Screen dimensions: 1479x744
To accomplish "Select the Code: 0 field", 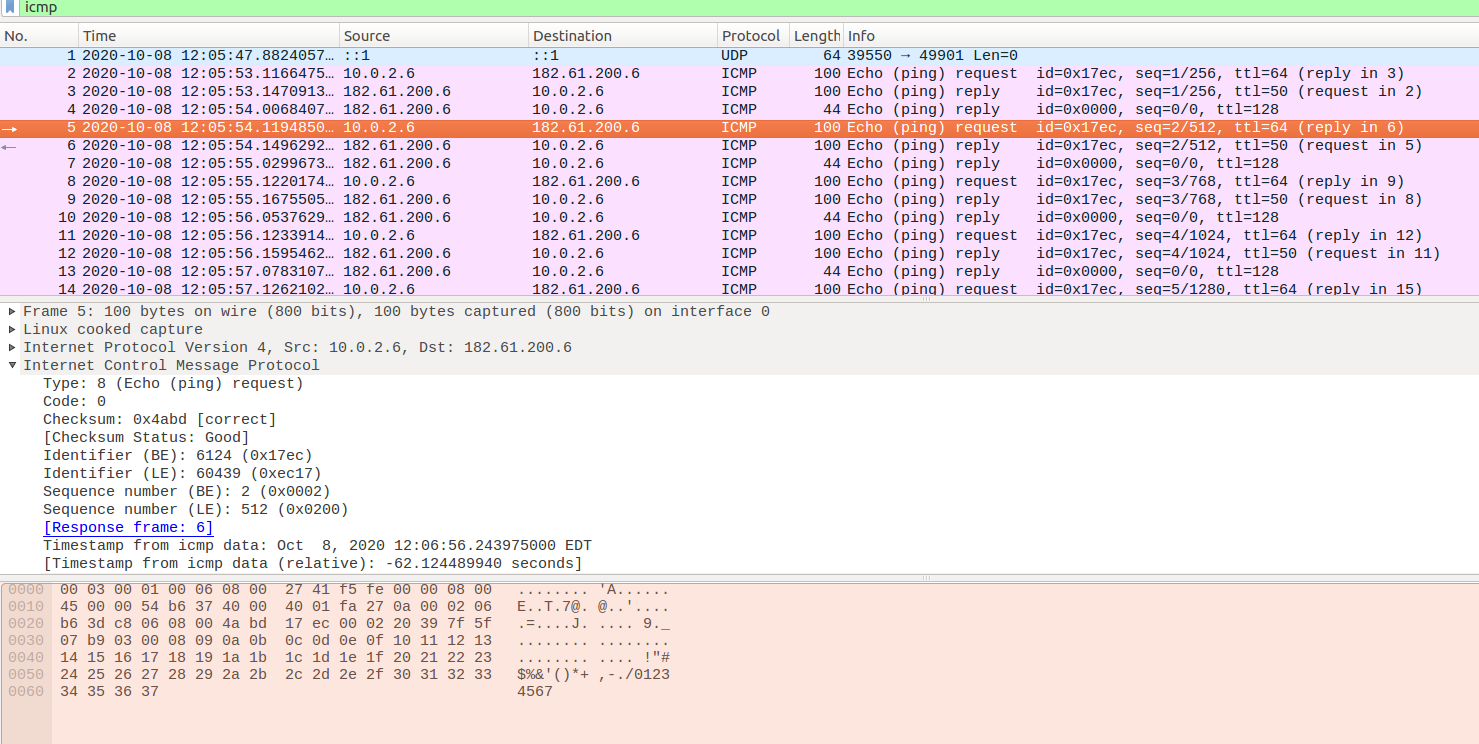I will 74,402.
